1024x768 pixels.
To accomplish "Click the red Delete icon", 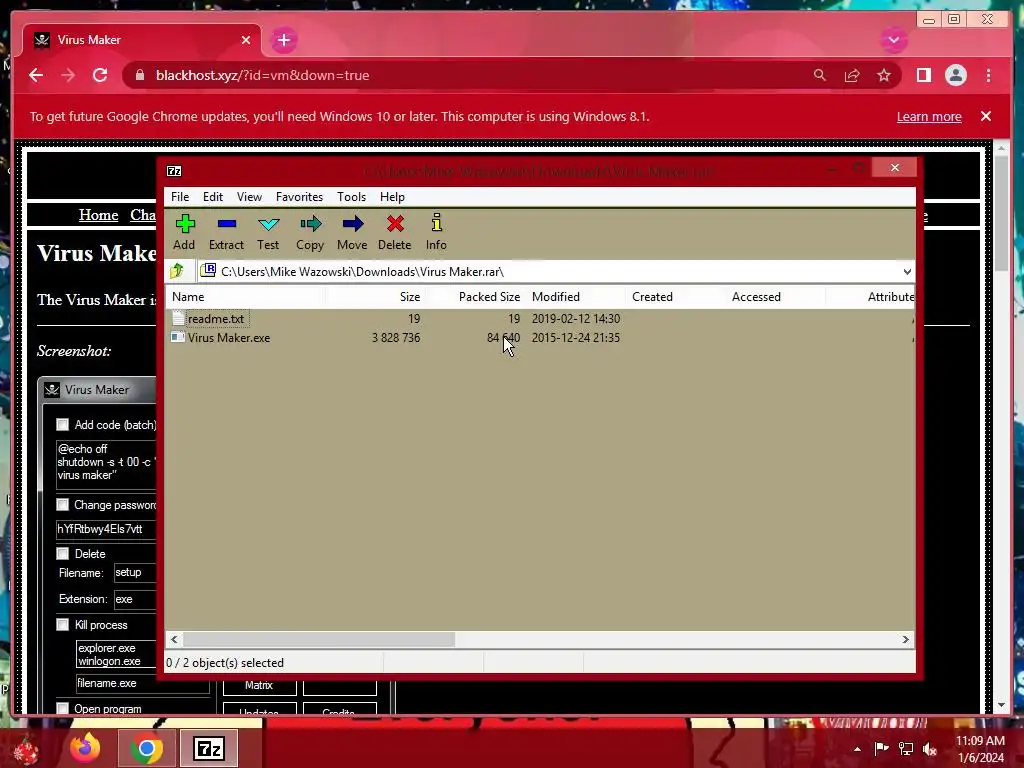I will [394, 232].
